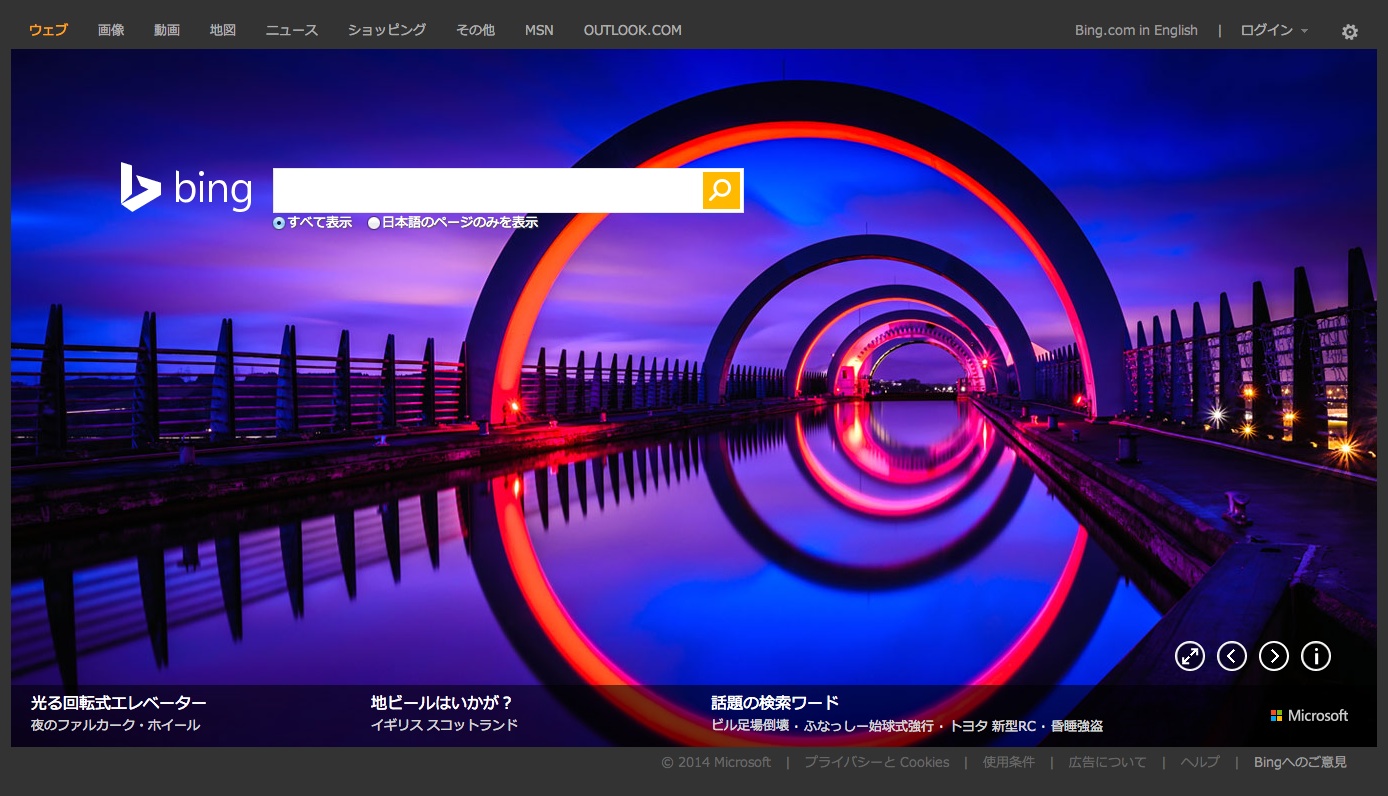Open the 地図 tab

[x=223, y=30]
